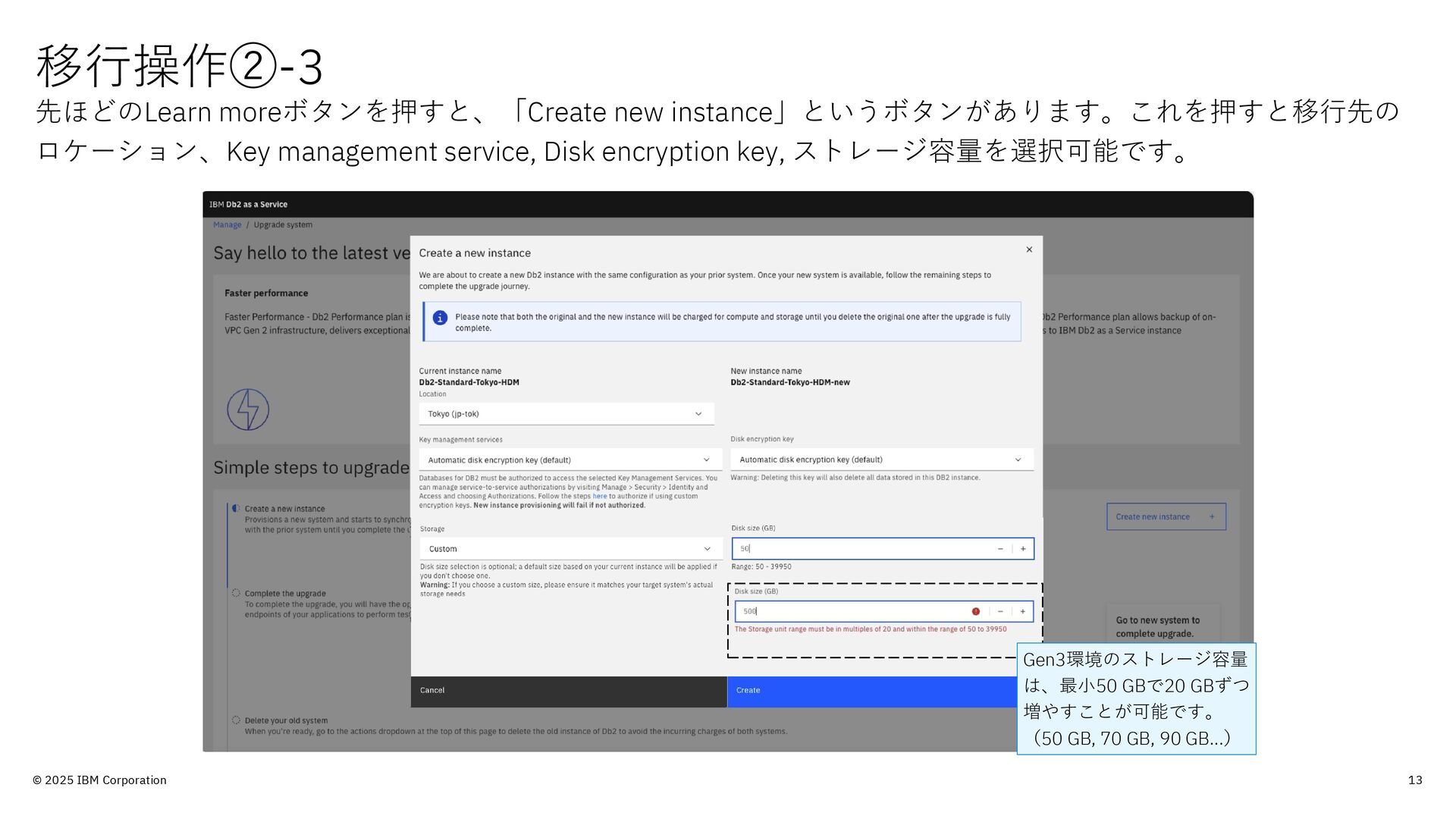1456x819 pixels.
Task: Expand the Disk encryption key dropdown
Action: pos(881,460)
